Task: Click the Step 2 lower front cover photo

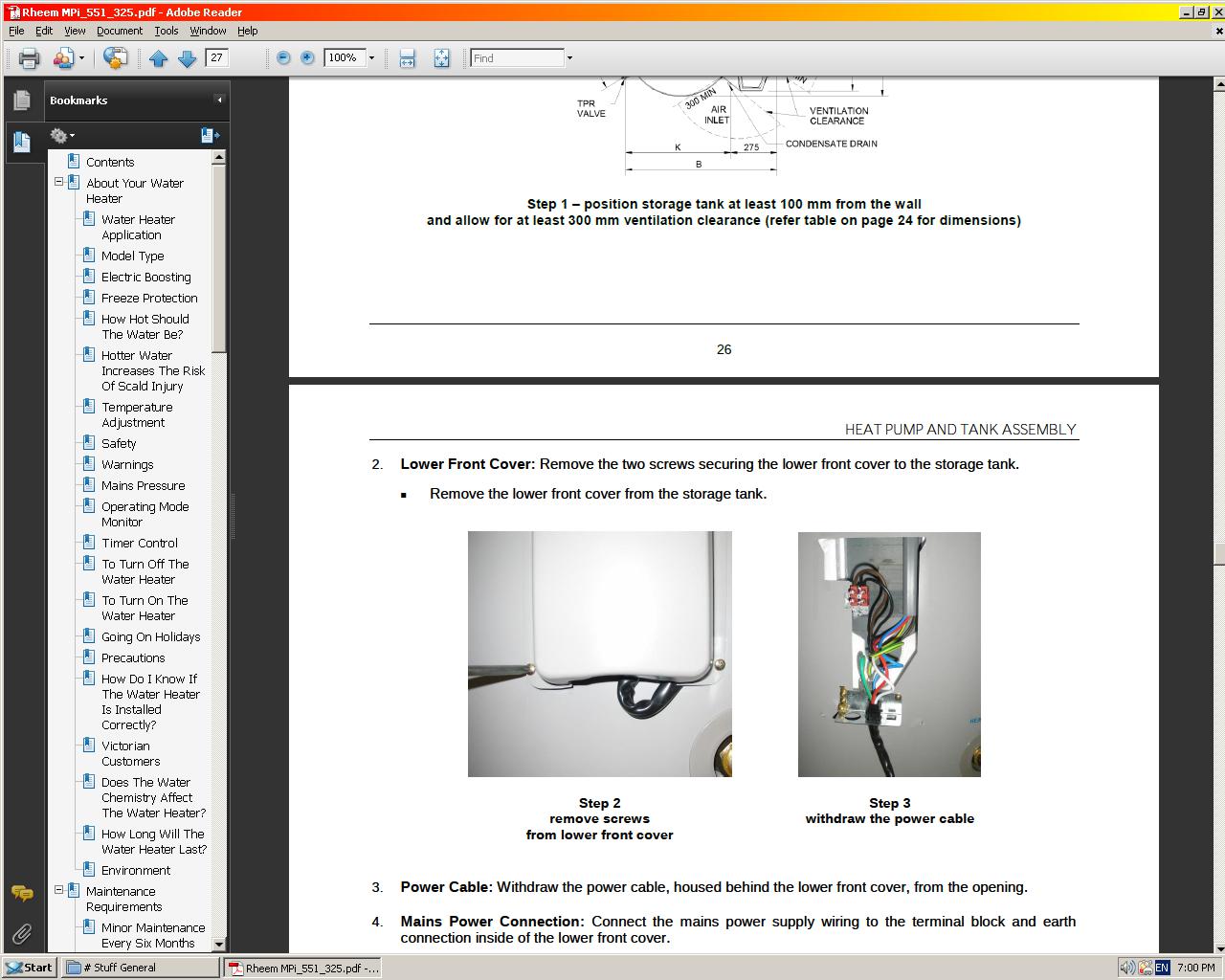Action: [600, 655]
